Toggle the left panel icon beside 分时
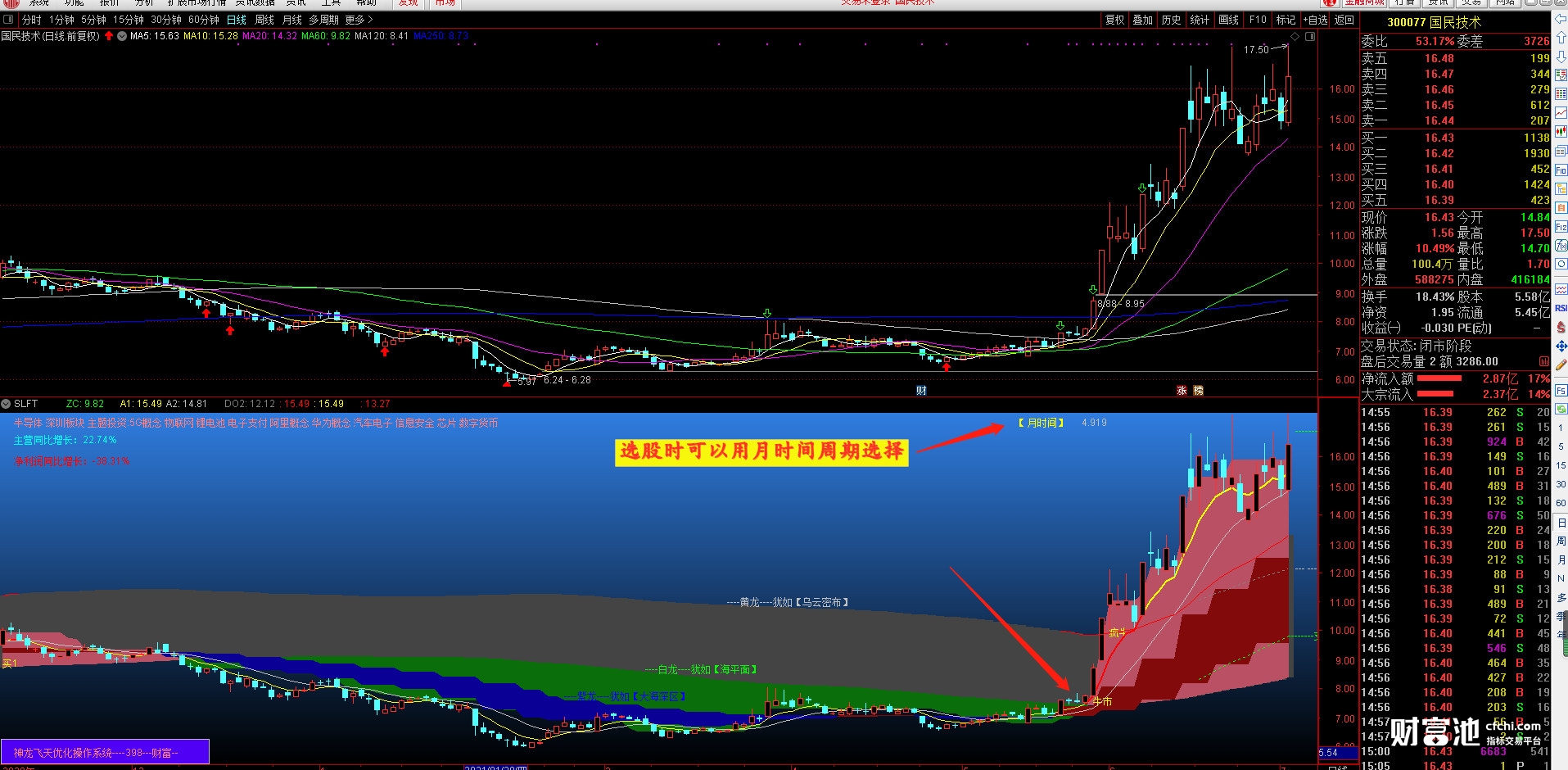The image size is (1568, 770). tap(8, 20)
